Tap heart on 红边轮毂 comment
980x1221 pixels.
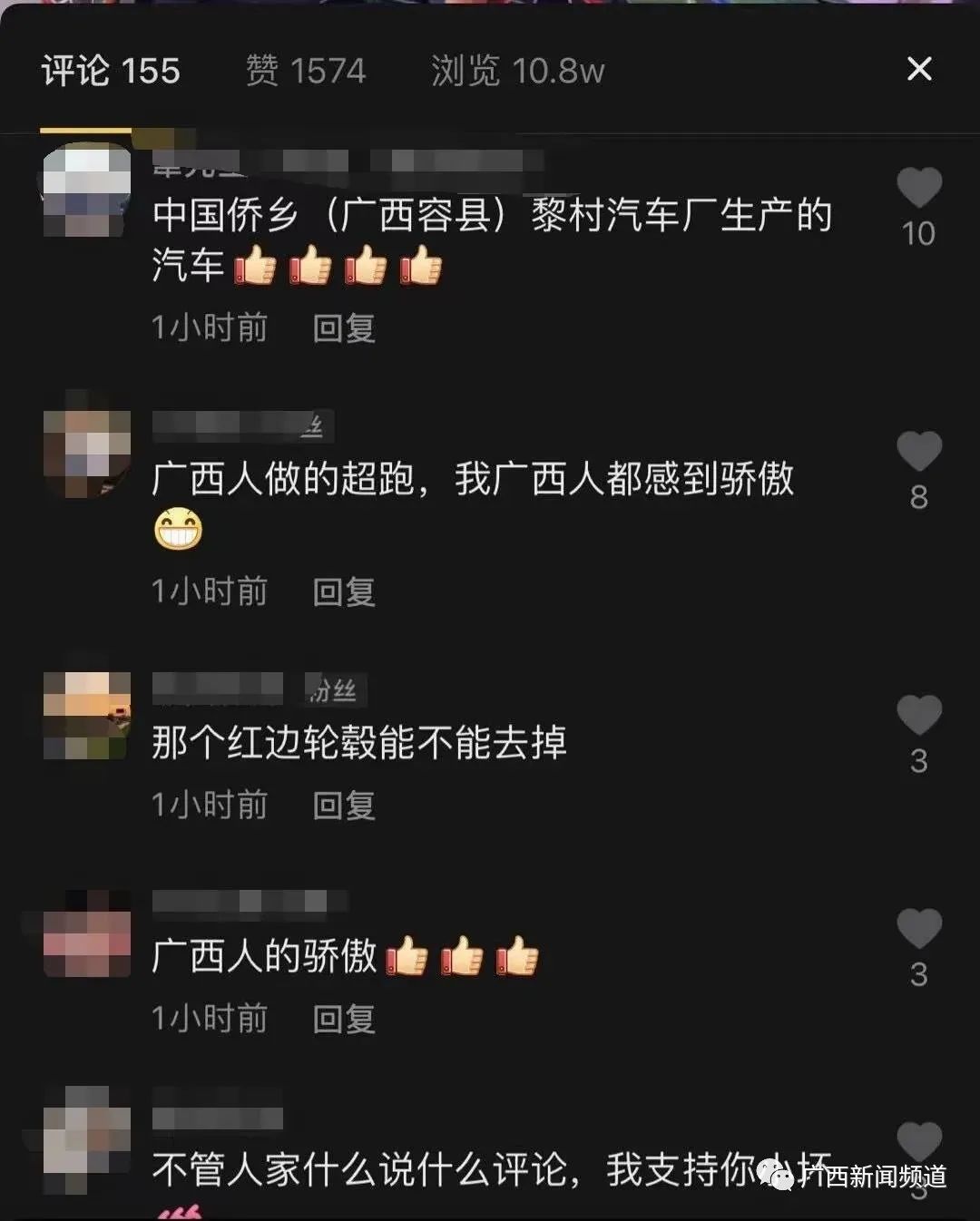click(919, 715)
